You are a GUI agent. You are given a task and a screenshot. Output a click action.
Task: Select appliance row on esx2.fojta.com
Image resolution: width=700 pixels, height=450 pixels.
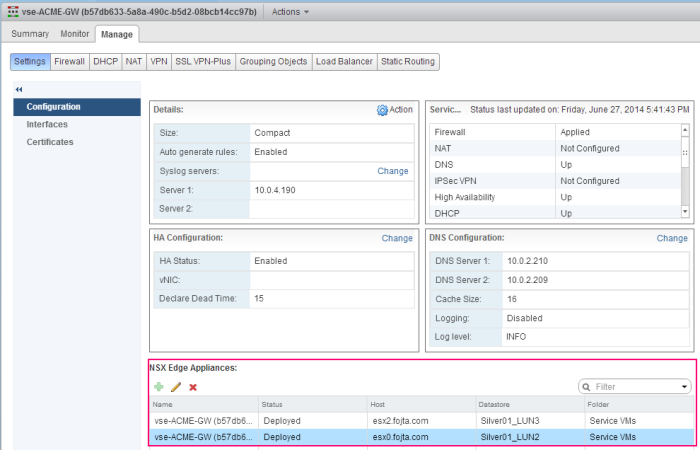click(422, 421)
